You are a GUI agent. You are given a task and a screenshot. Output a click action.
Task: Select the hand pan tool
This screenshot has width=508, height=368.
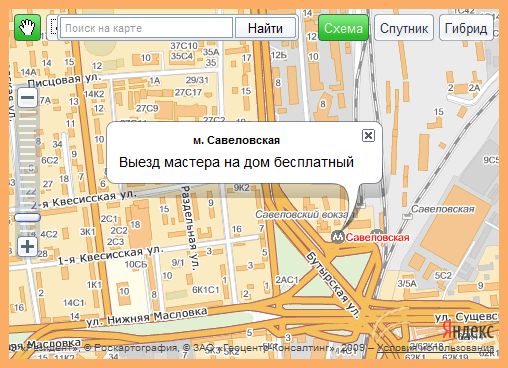pos(27,28)
